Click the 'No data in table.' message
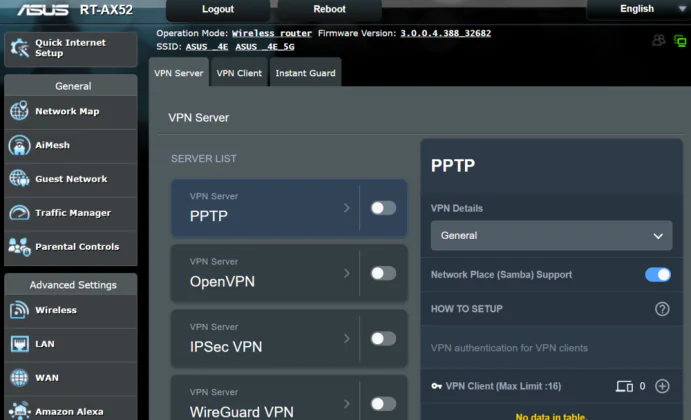The image size is (691, 420). tap(550, 416)
